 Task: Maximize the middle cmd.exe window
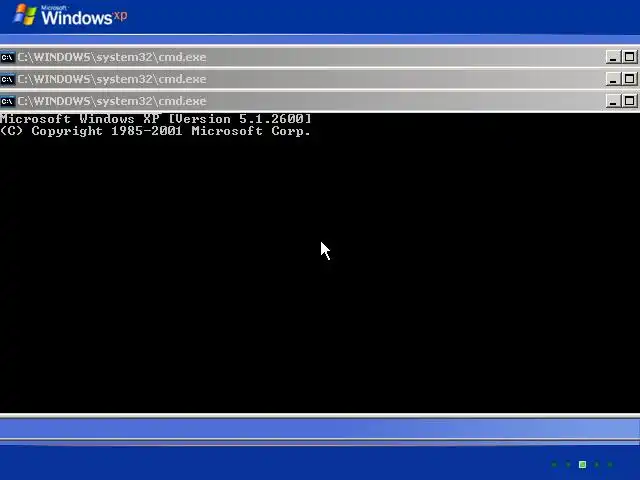coord(629,79)
